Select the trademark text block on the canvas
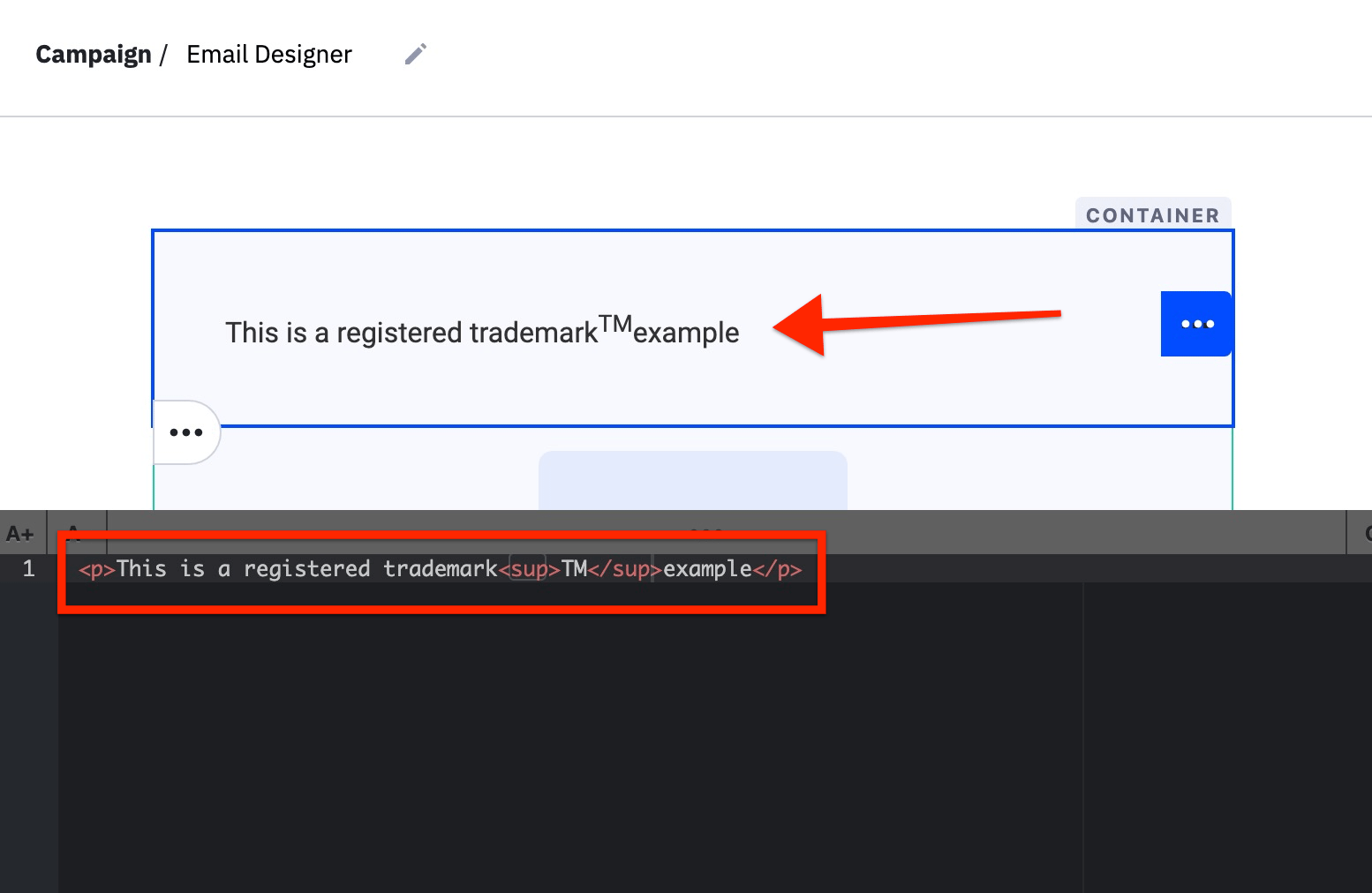Image resolution: width=1372 pixels, height=893 pixels. 482,332
